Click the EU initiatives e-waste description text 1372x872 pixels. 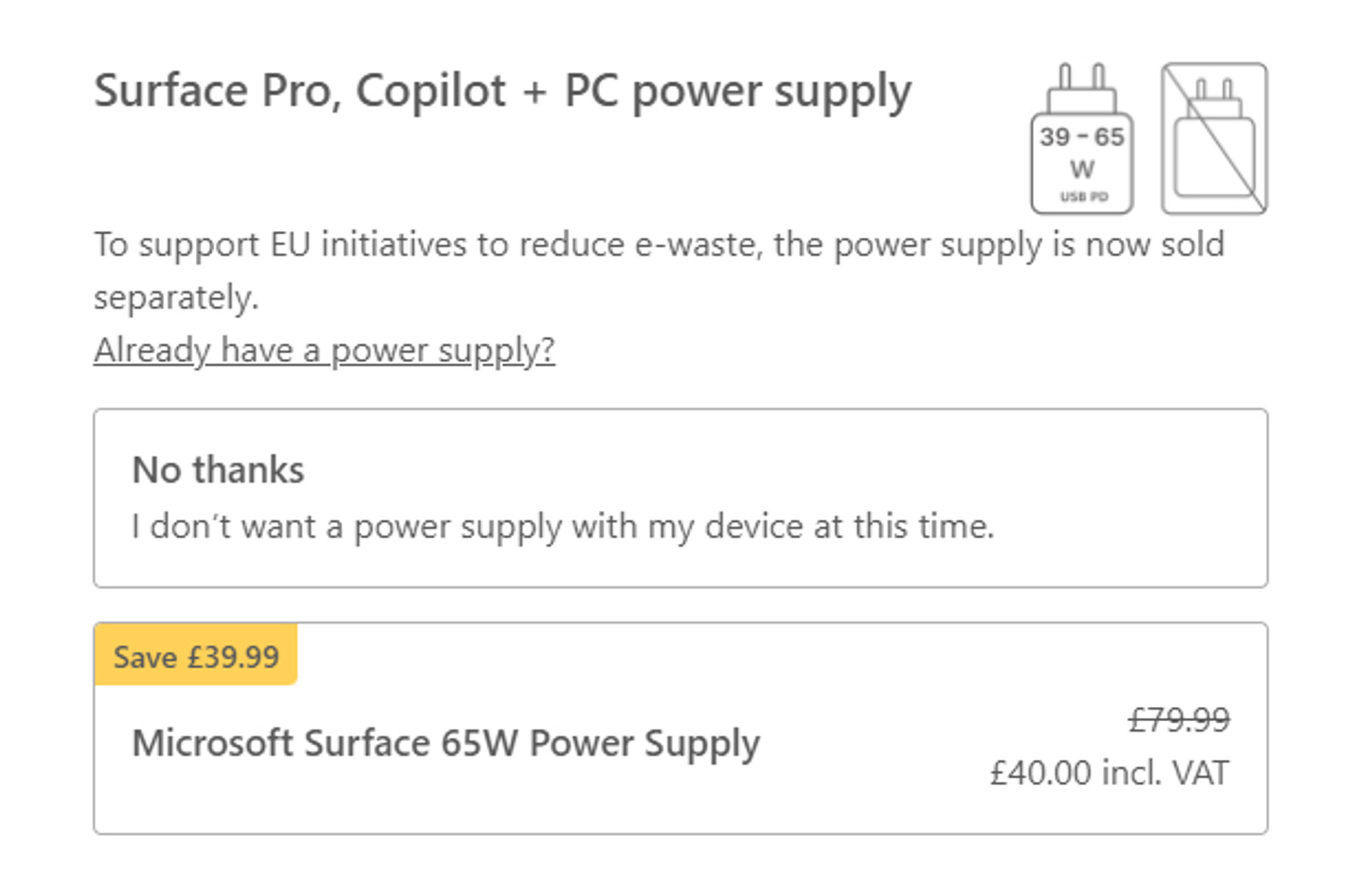point(659,271)
